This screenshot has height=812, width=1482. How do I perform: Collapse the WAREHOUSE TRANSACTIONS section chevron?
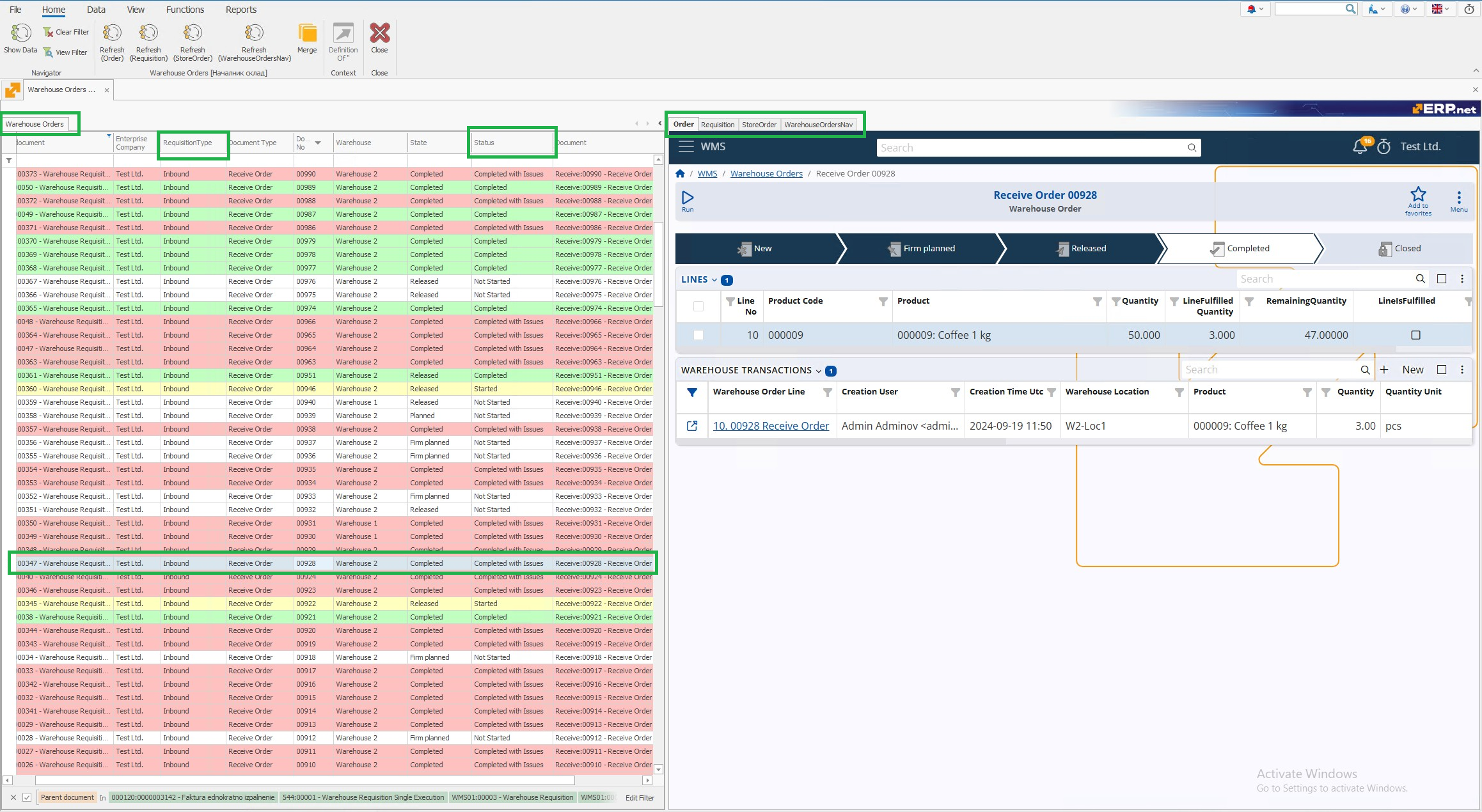tap(819, 371)
